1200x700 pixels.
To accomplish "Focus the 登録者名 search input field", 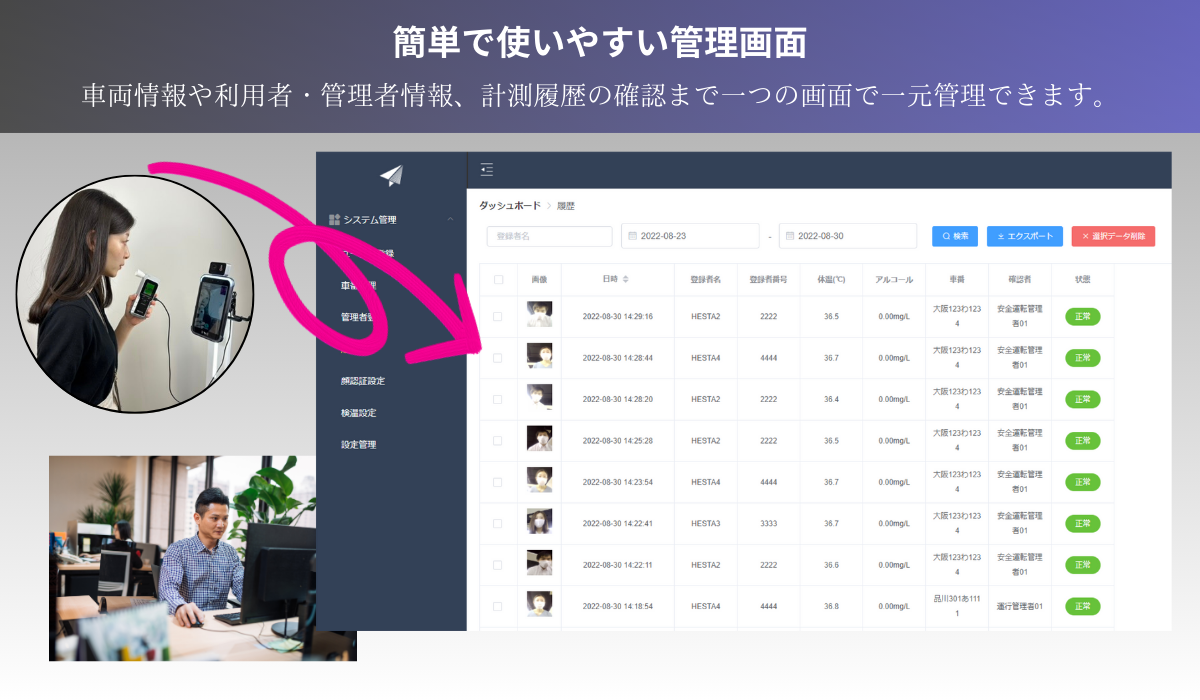I will coord(549,236).
